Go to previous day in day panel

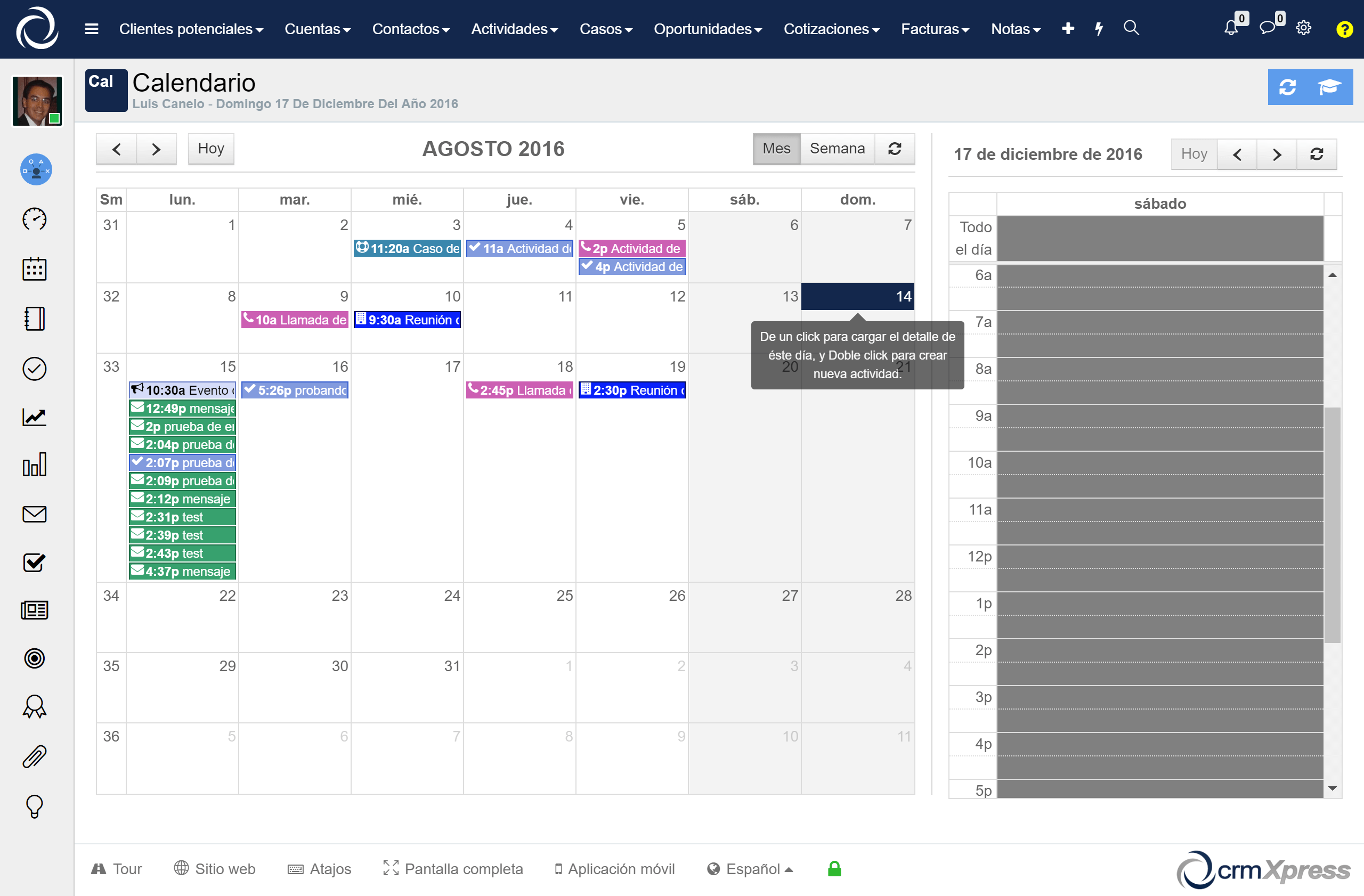(x=1237, y=154)
